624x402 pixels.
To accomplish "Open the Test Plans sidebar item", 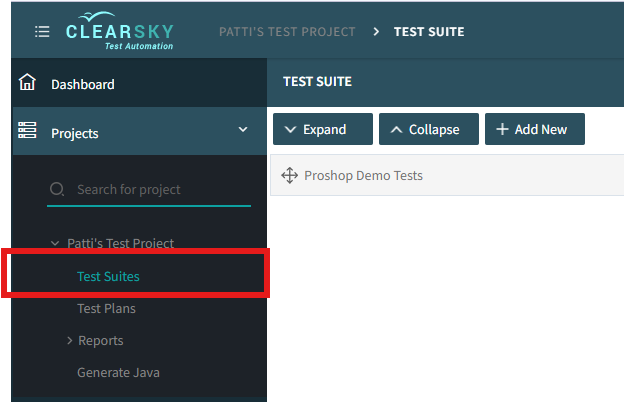I will [x=106, y=308].
